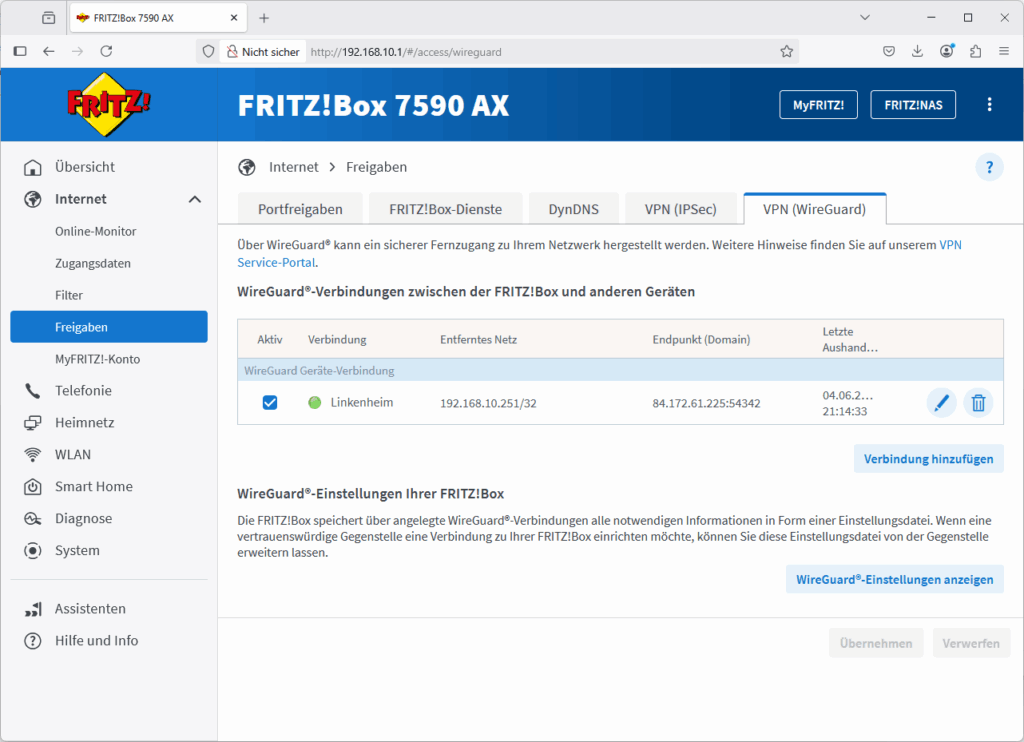Image resolution: width=1024 pixels, height=742 pixels.
Task: Open Firefox extensions icon
Action: click(975, 51)
